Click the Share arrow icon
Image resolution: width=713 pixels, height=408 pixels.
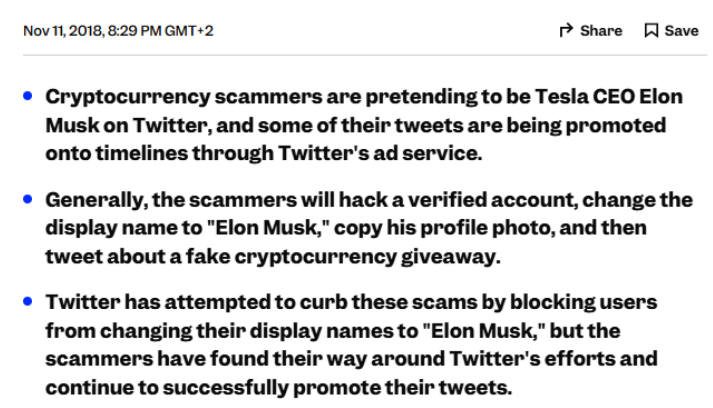click(566, 30)
